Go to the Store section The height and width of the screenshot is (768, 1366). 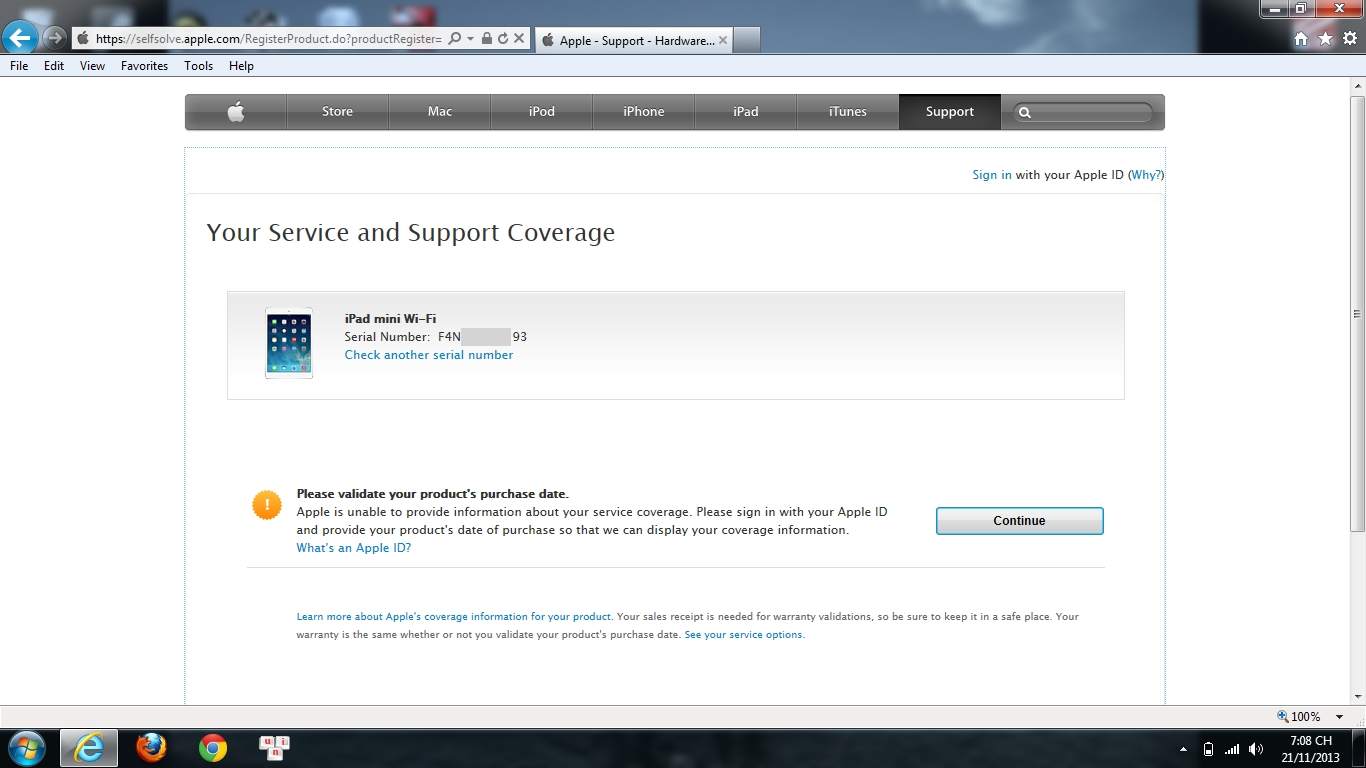337,112
